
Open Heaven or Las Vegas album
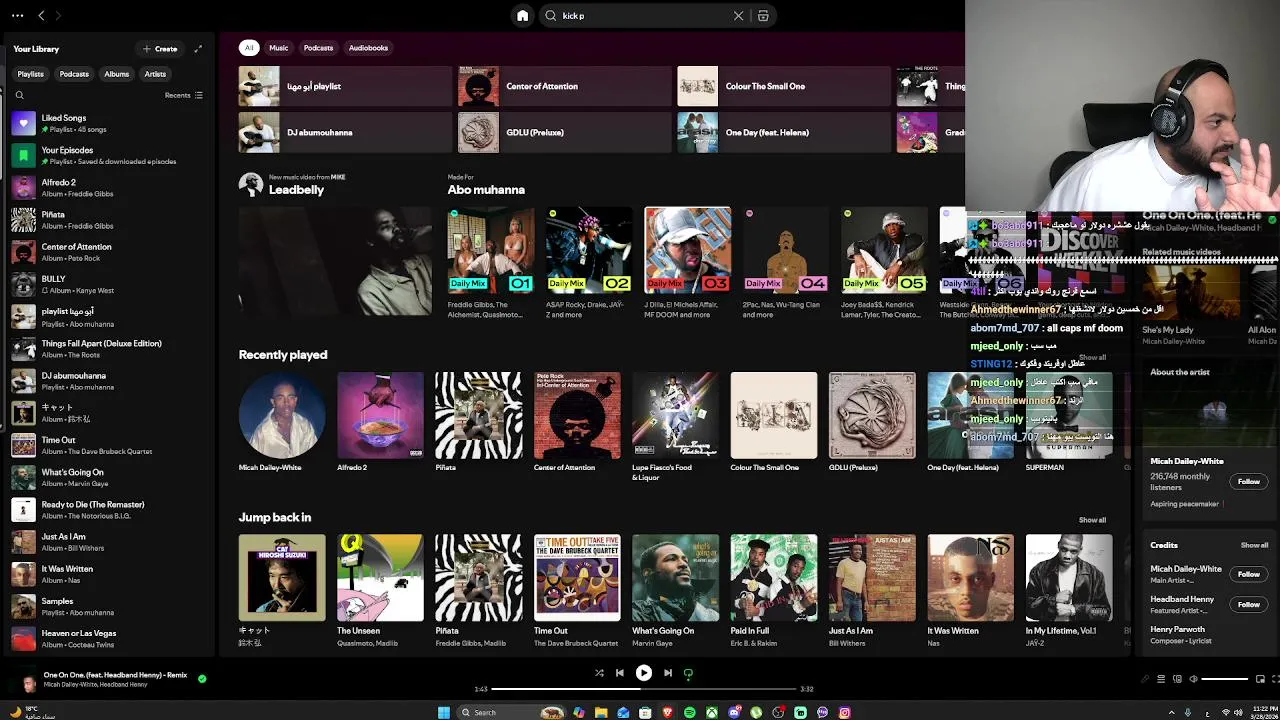tap(108, 639)
